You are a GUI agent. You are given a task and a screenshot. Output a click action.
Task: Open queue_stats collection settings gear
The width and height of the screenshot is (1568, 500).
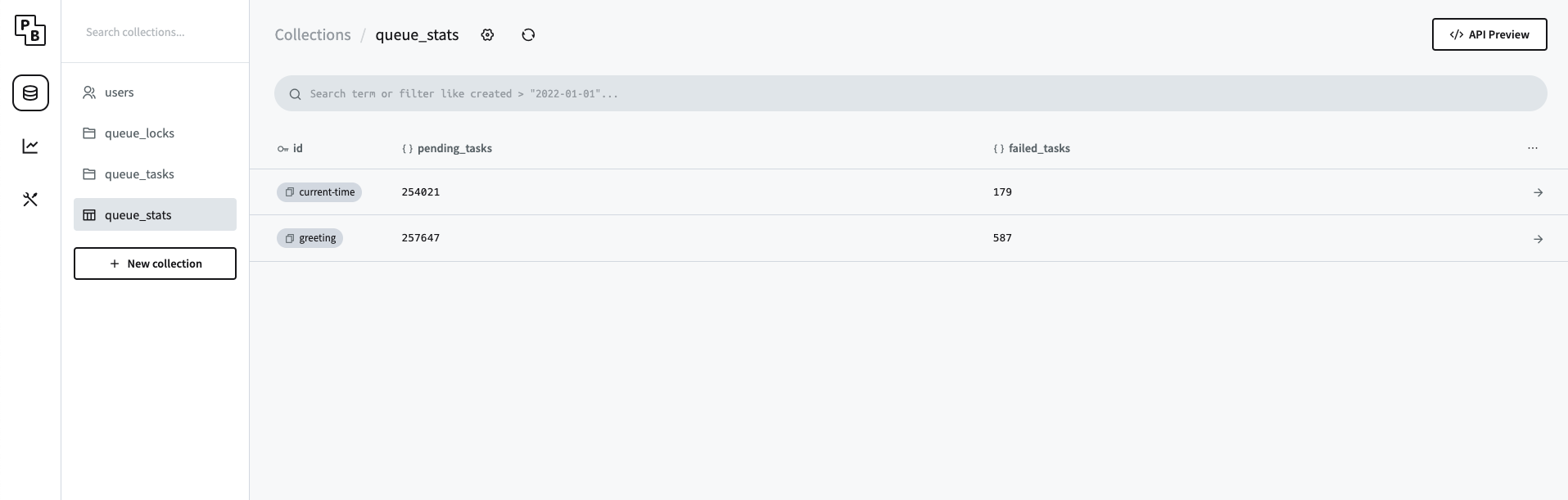click(x=487, y=34)
